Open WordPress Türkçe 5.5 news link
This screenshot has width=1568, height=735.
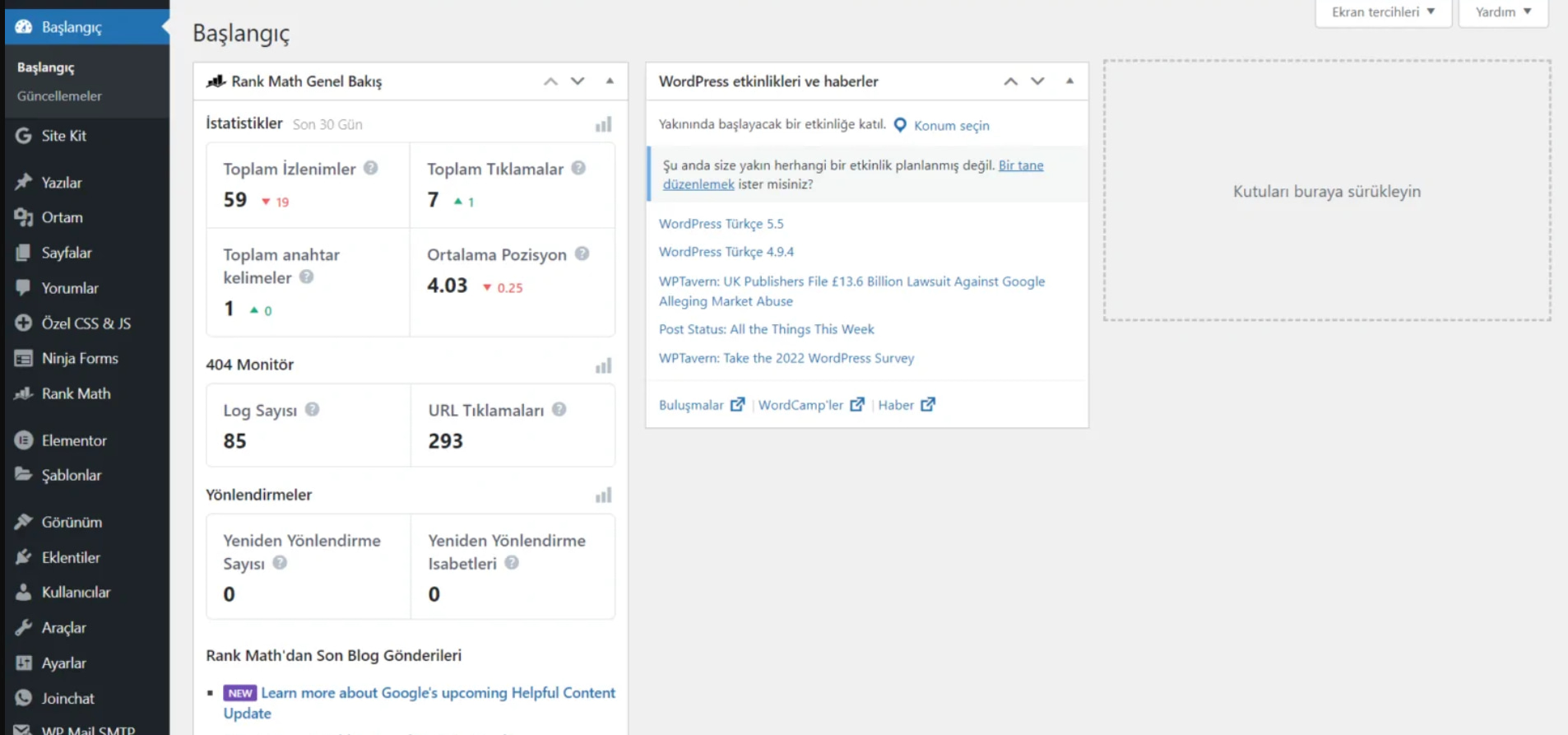pyautogui.click(x=721, y=224)
